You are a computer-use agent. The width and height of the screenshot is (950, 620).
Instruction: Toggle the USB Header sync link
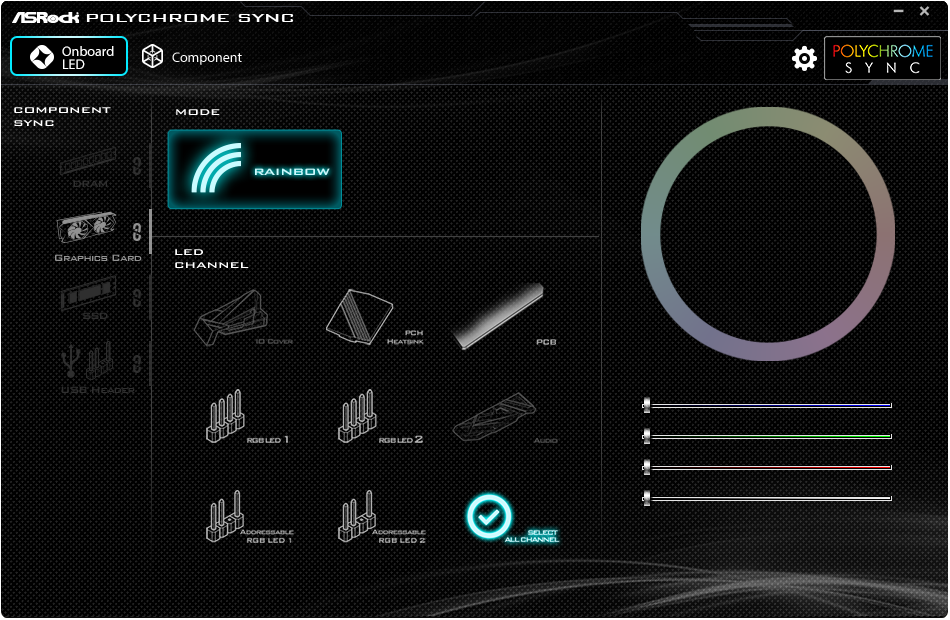(137, 363)
